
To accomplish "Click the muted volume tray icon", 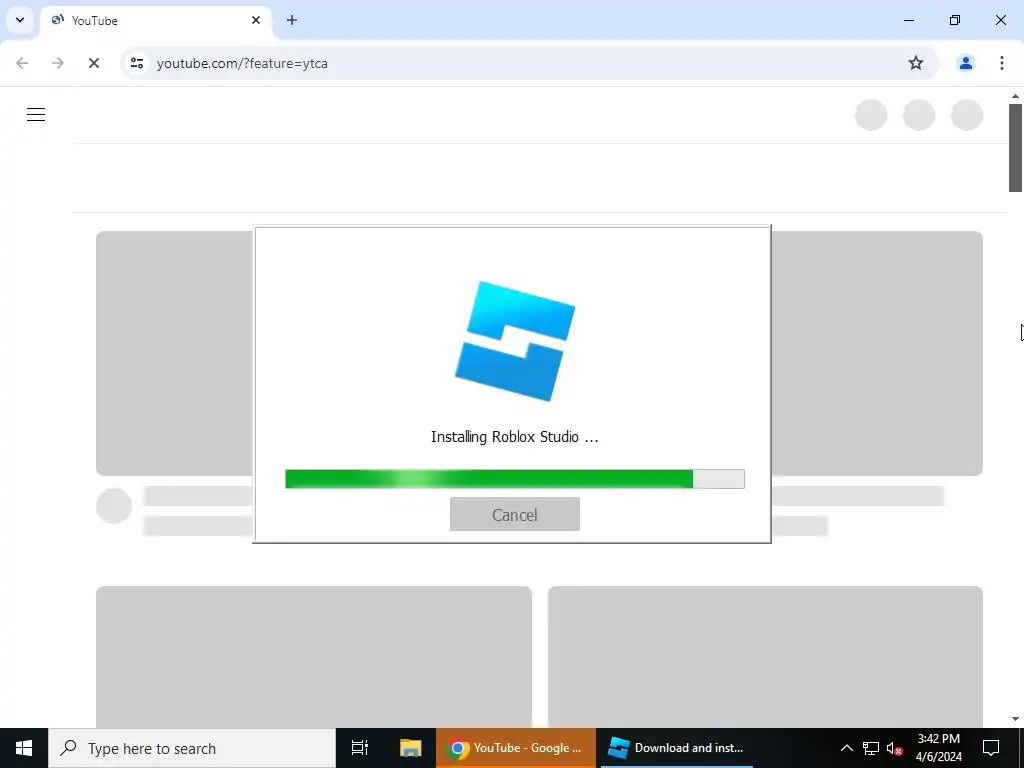I will 895,748.
